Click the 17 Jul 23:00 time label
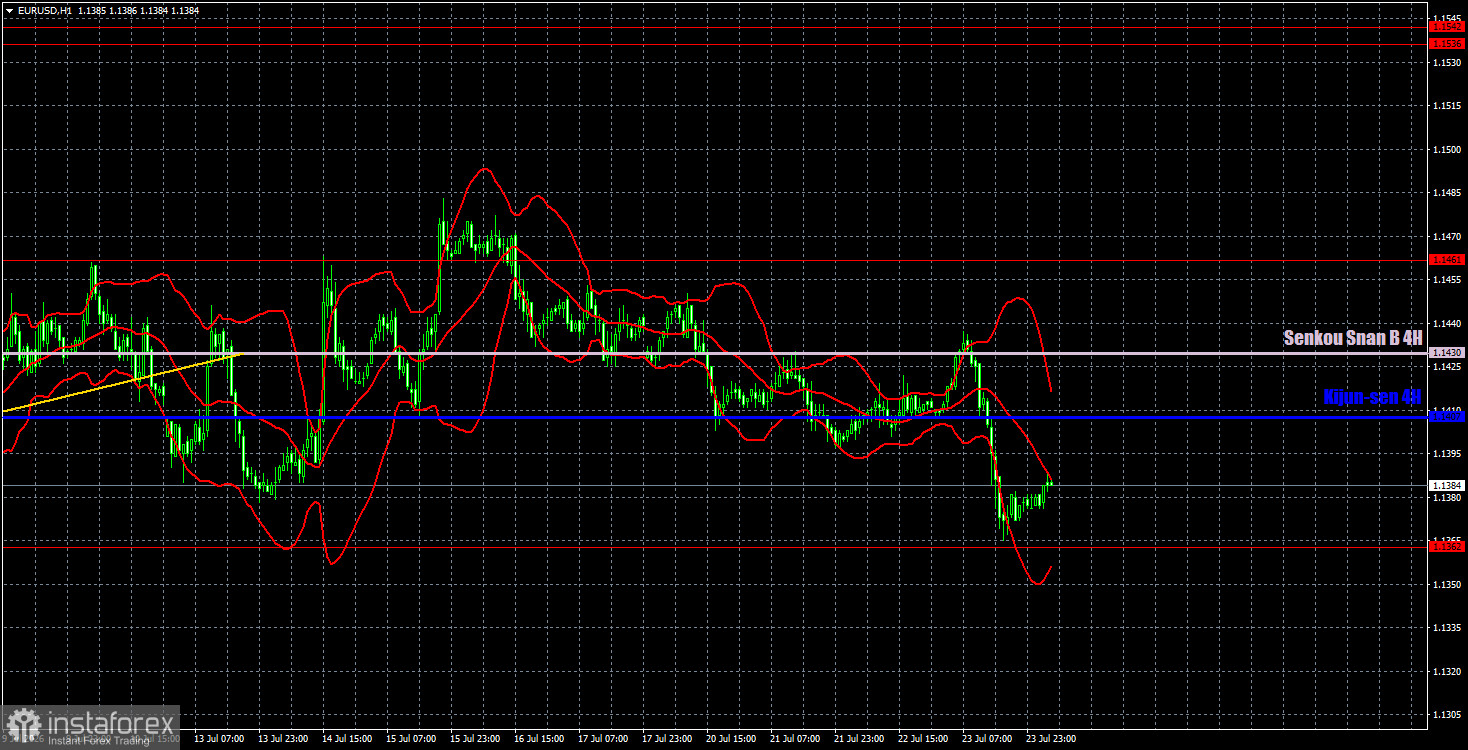Image resolution: width=1468 pixels, height=750 pixels. click(667, 739)
